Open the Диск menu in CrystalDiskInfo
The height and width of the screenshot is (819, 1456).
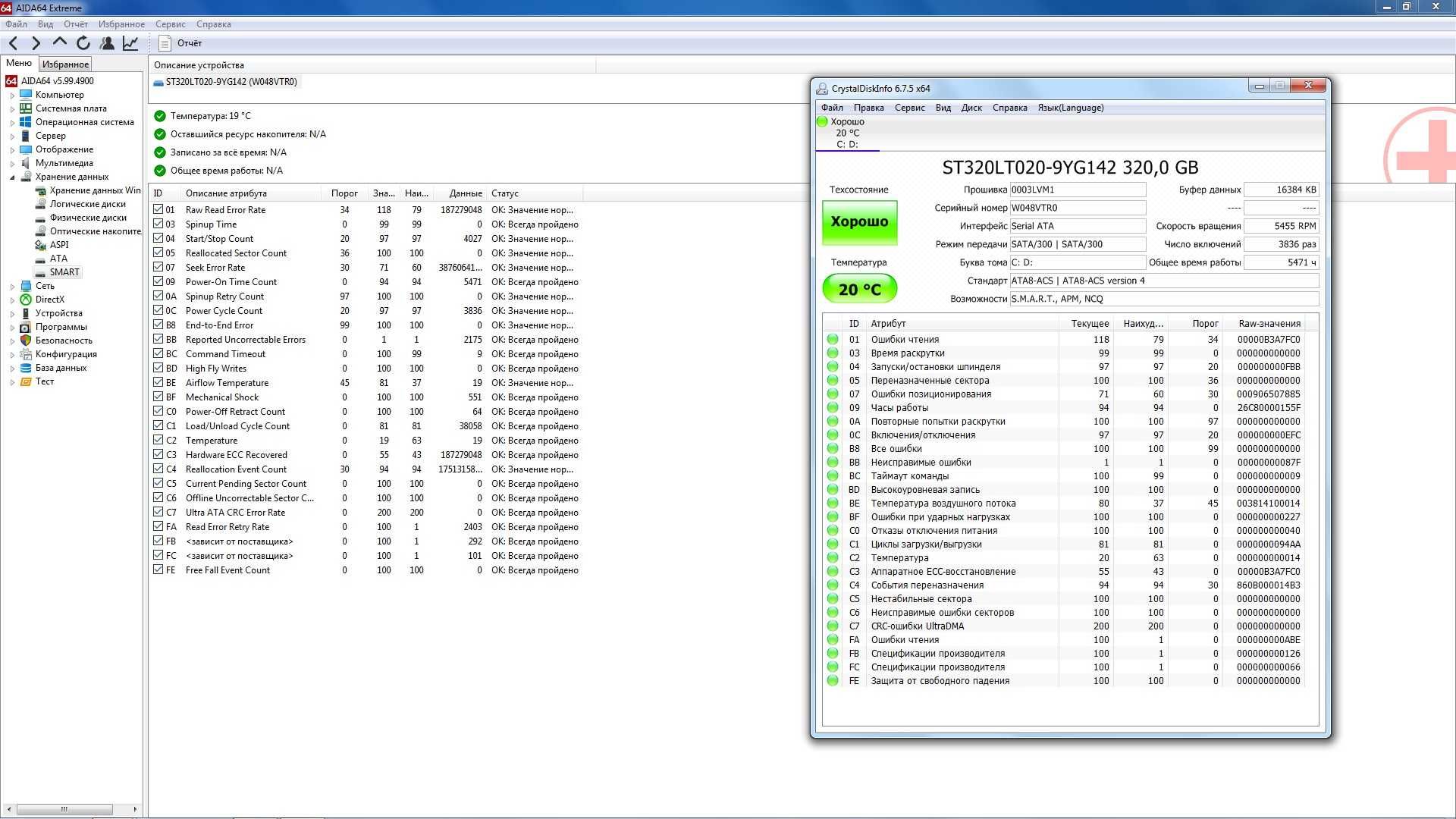[971, 108]
